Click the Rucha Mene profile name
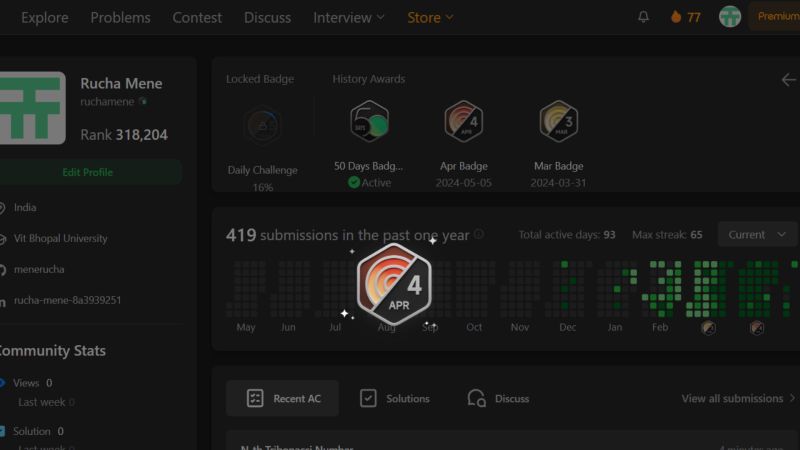Viewport: 800px width, 450px height. [x=121, y=83]
